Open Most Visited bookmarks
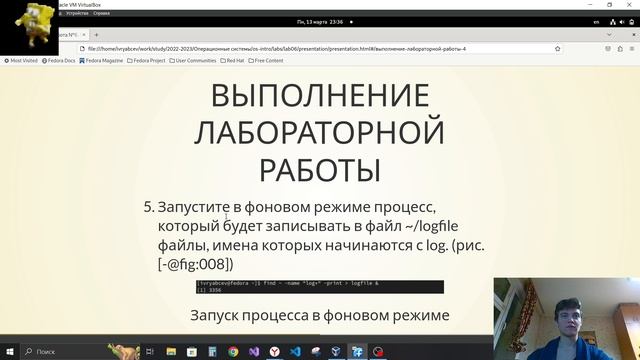Screen dimensions: 640x360 21,60
